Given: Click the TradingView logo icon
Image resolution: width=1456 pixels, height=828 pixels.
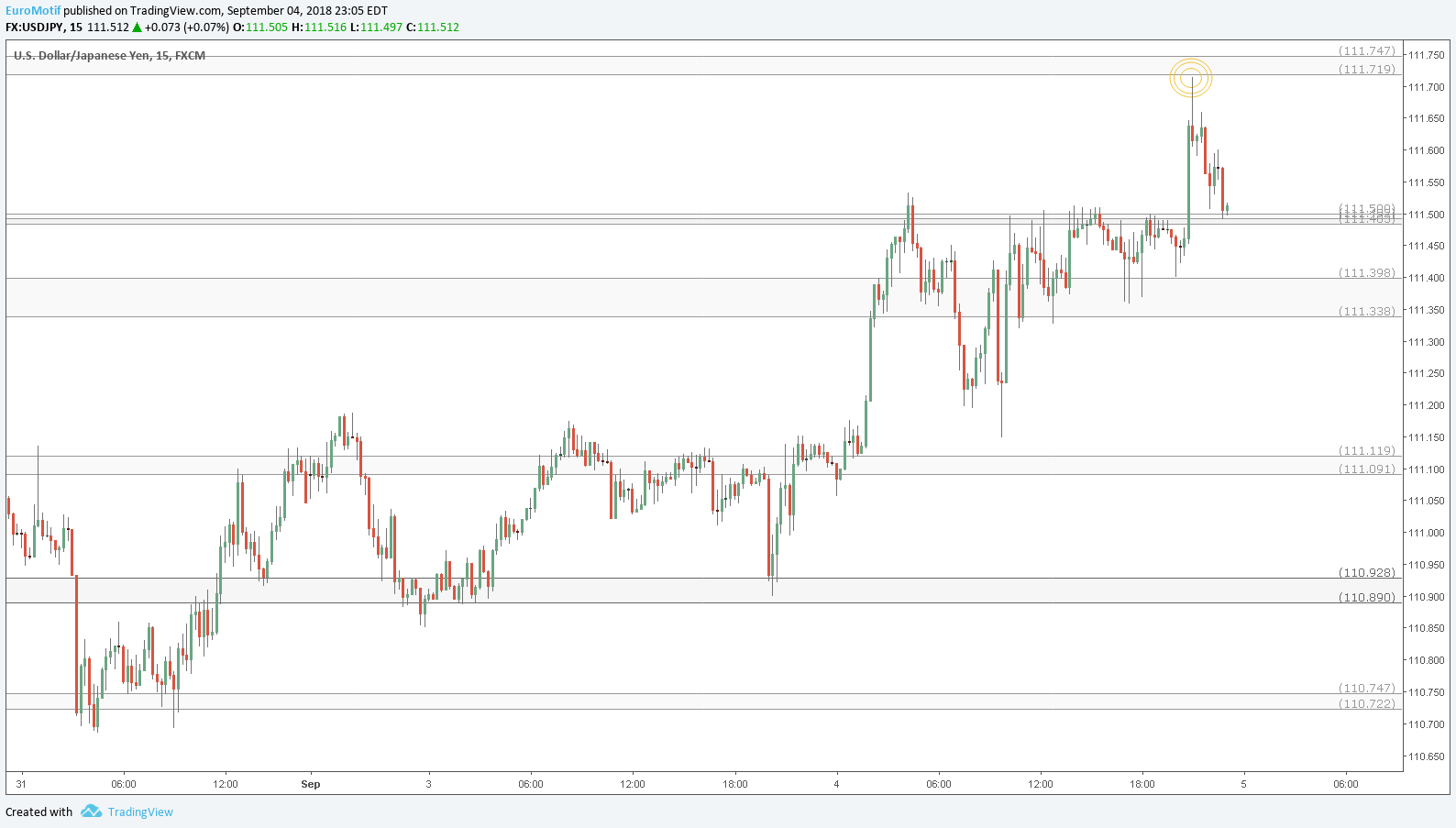Looking at the screenshot, I should coord(91,811).
